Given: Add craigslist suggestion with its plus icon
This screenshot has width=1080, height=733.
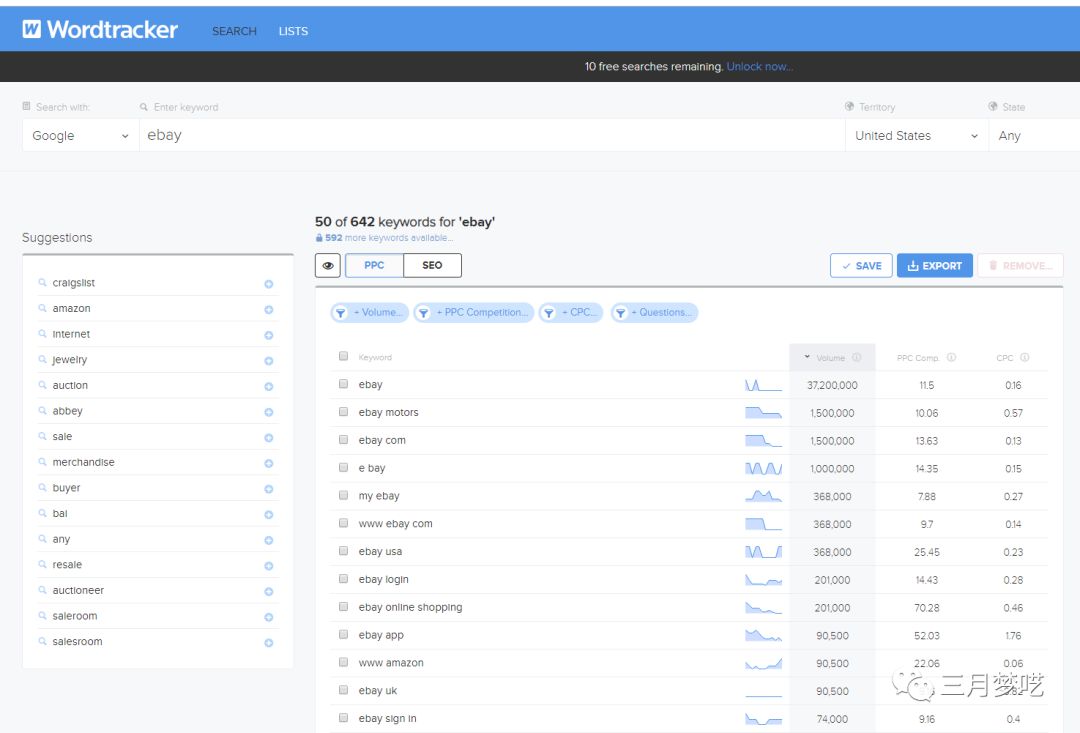Looking at the screenshot, I should point(269,284).
